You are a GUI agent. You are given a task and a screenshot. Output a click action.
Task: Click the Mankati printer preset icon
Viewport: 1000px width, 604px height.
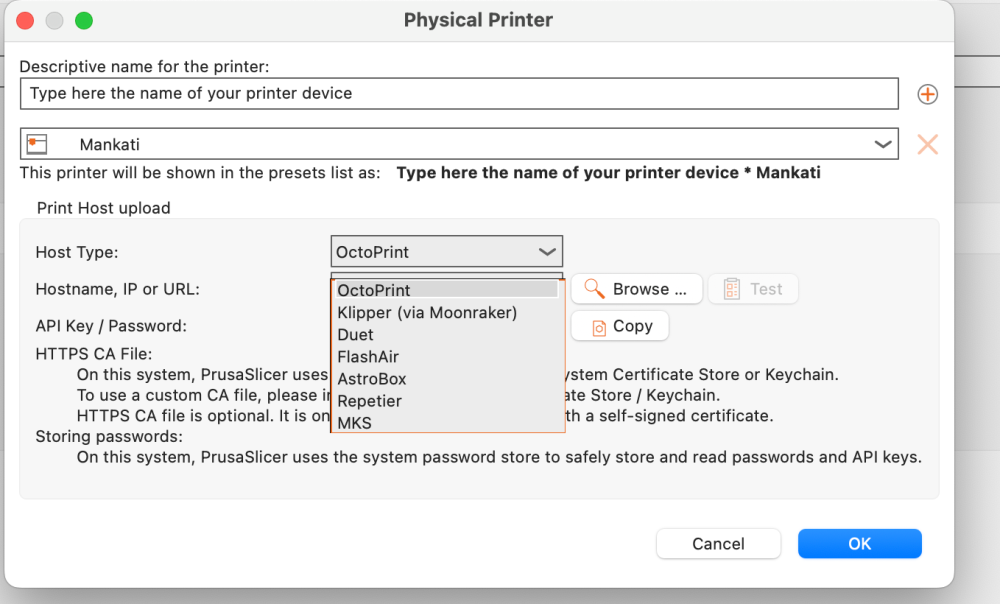(38, 144)
